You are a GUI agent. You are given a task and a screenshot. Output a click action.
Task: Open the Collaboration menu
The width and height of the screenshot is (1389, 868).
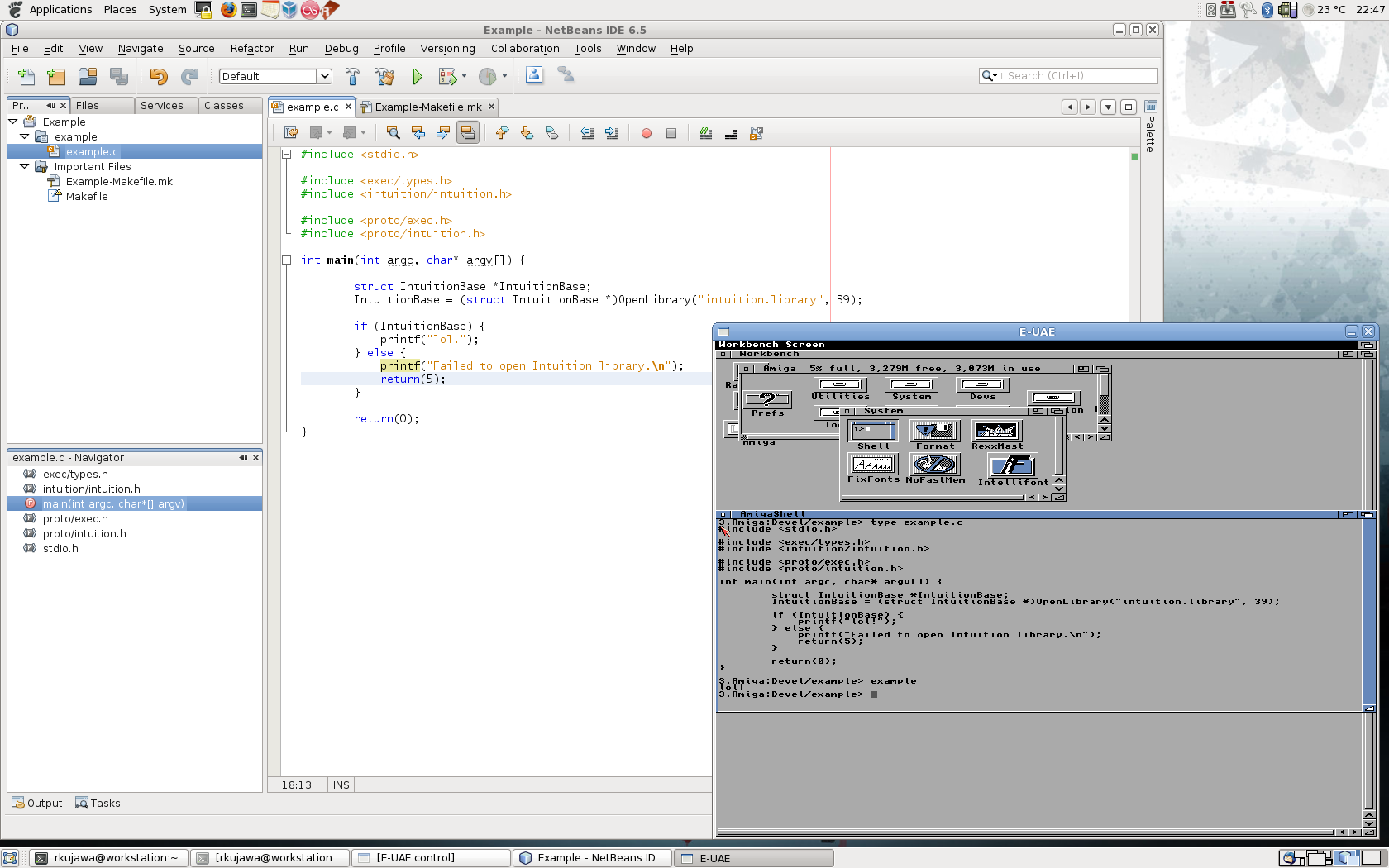pyautogui.click(x=525, y=49)
